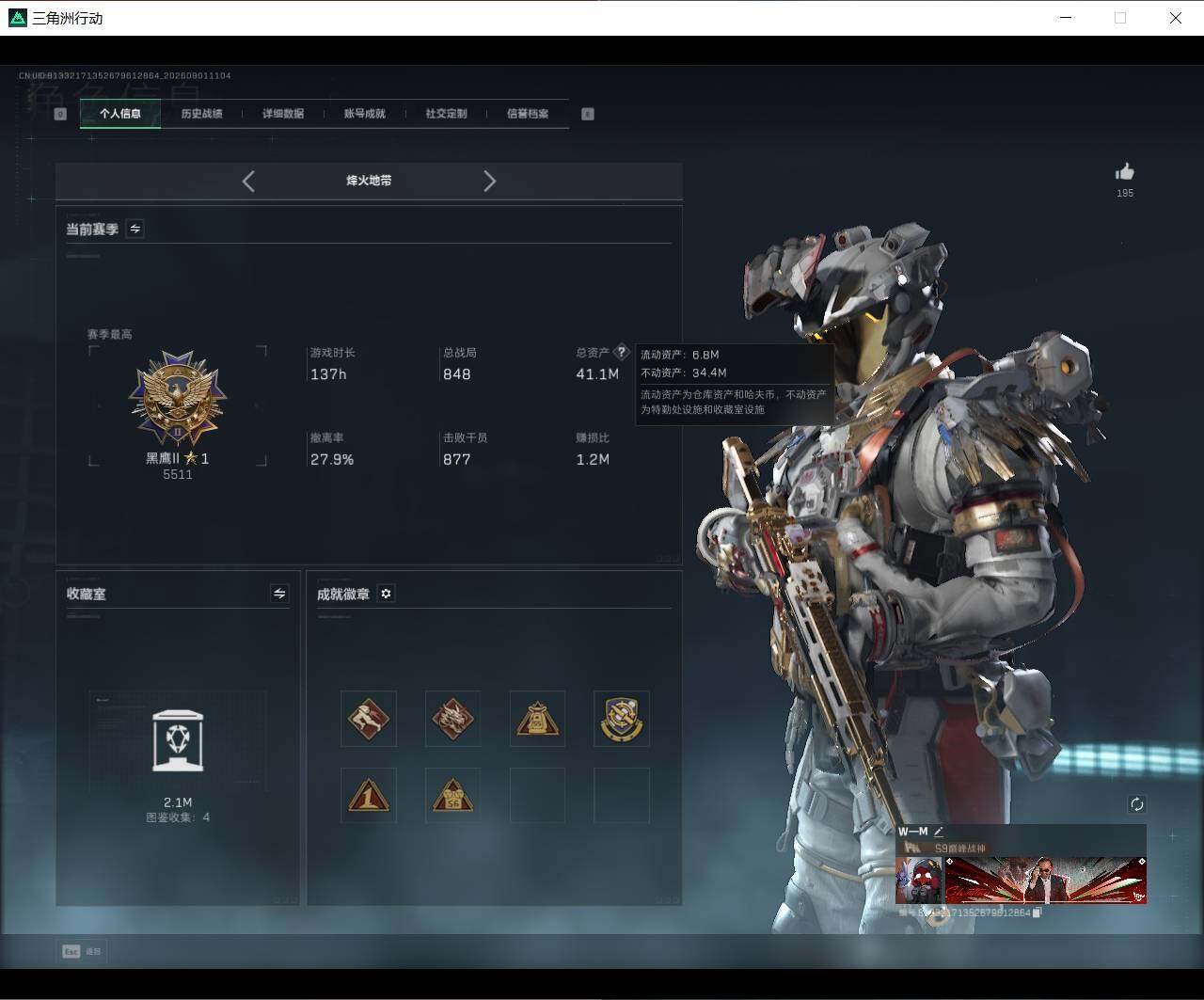Click the 1.2M 赚损比 value

point(593,460)
